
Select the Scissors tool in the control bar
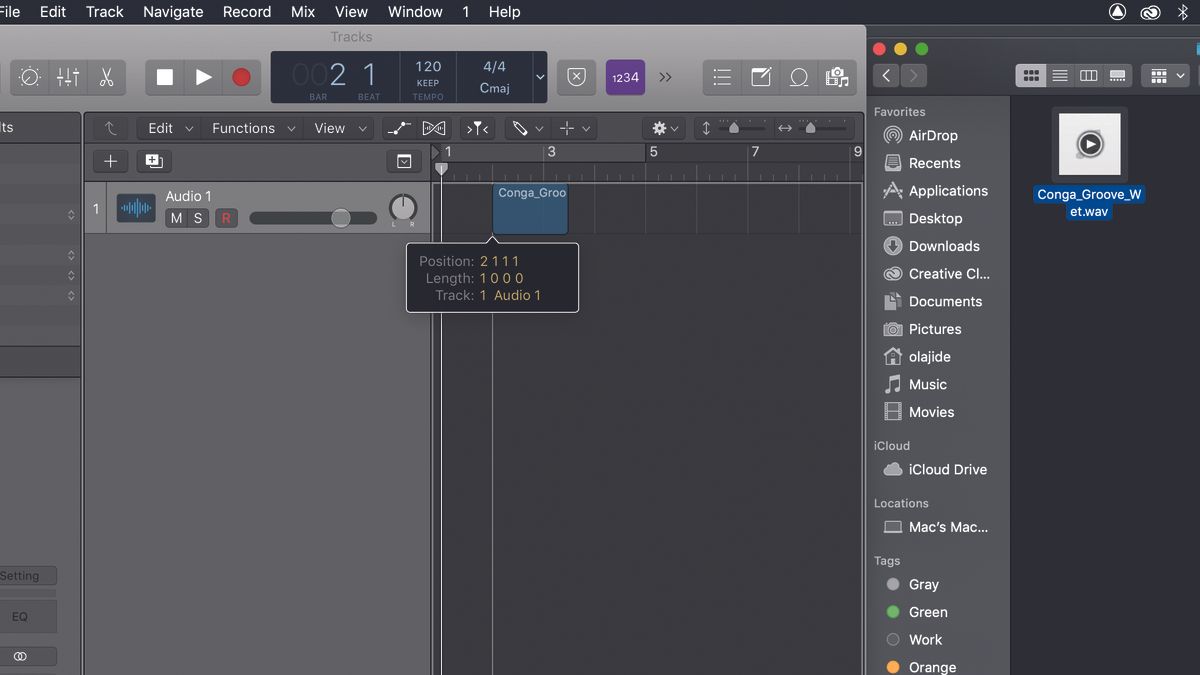pyautogui.click(x=107, y=77)
